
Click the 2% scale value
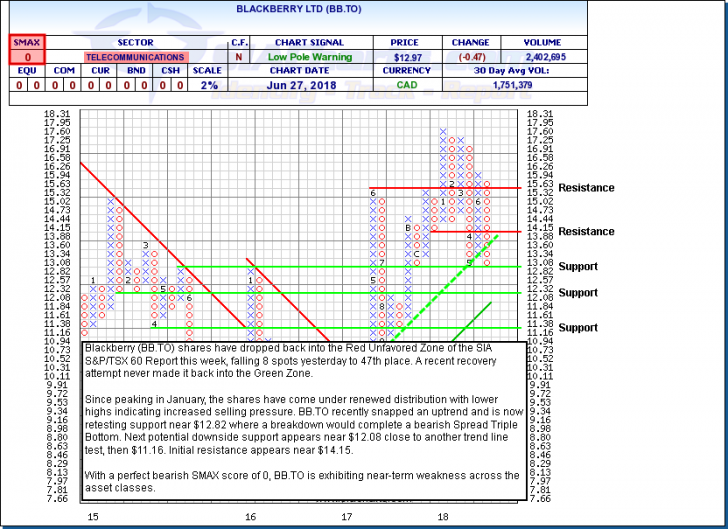(208, 86)
